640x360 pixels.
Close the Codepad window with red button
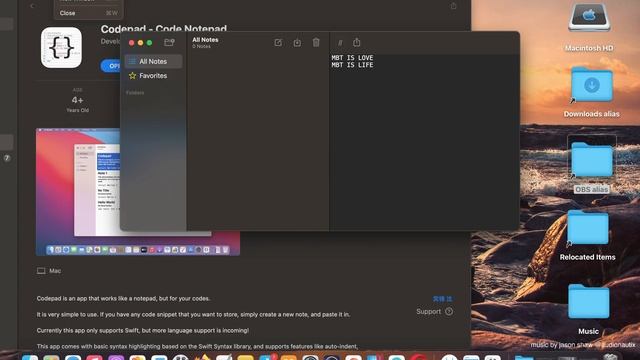(x=131, y=42)
